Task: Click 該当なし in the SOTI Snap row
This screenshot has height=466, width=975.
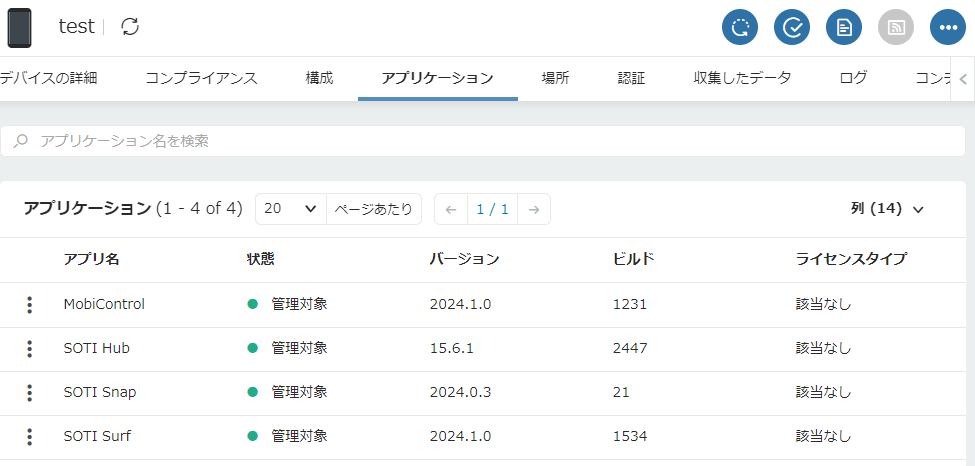Action: [x=823, y=393]
